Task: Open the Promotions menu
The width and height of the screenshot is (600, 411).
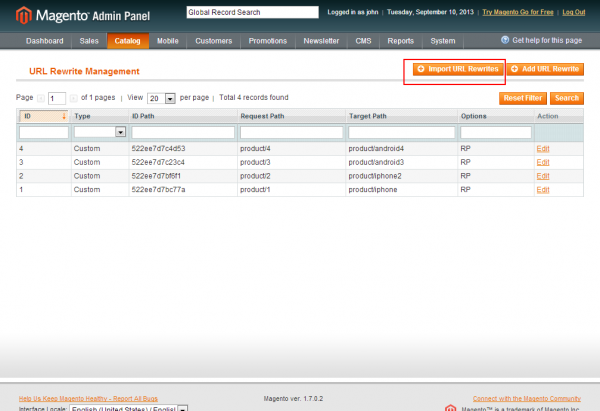Action: (x=267, y=41)
